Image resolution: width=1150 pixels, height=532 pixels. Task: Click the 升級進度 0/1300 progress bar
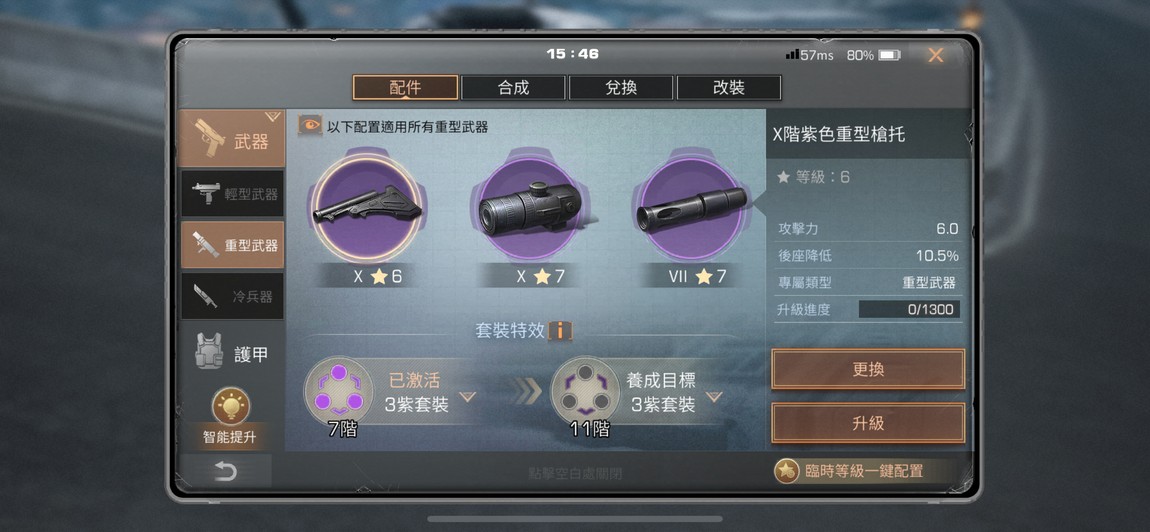(909, 310)
